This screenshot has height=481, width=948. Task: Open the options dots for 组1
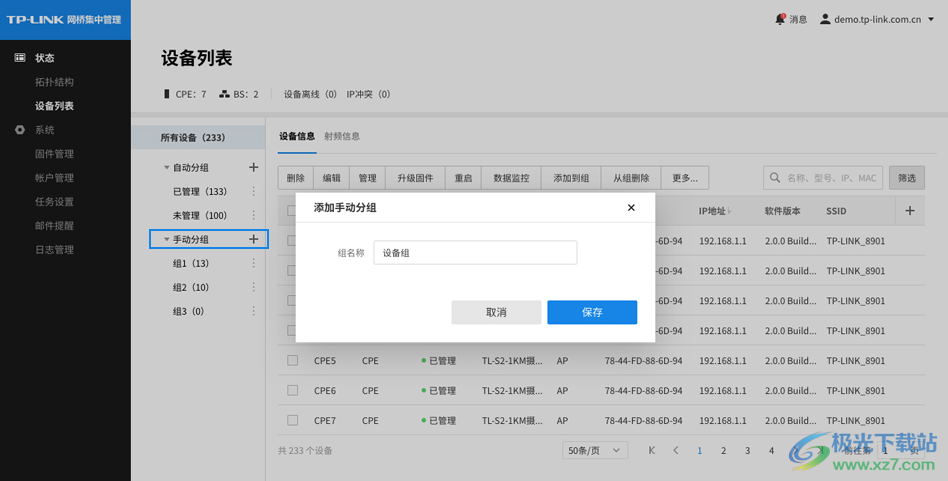[x=253, y=263]
